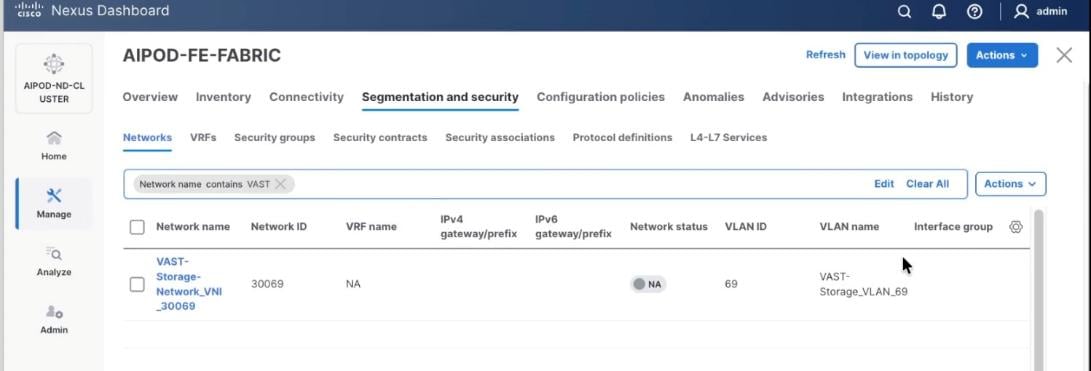Screen dimensions: 1091x371
Task: Close the AIPOD-FE-FABRIC panel
Action: coord(1064,55)
